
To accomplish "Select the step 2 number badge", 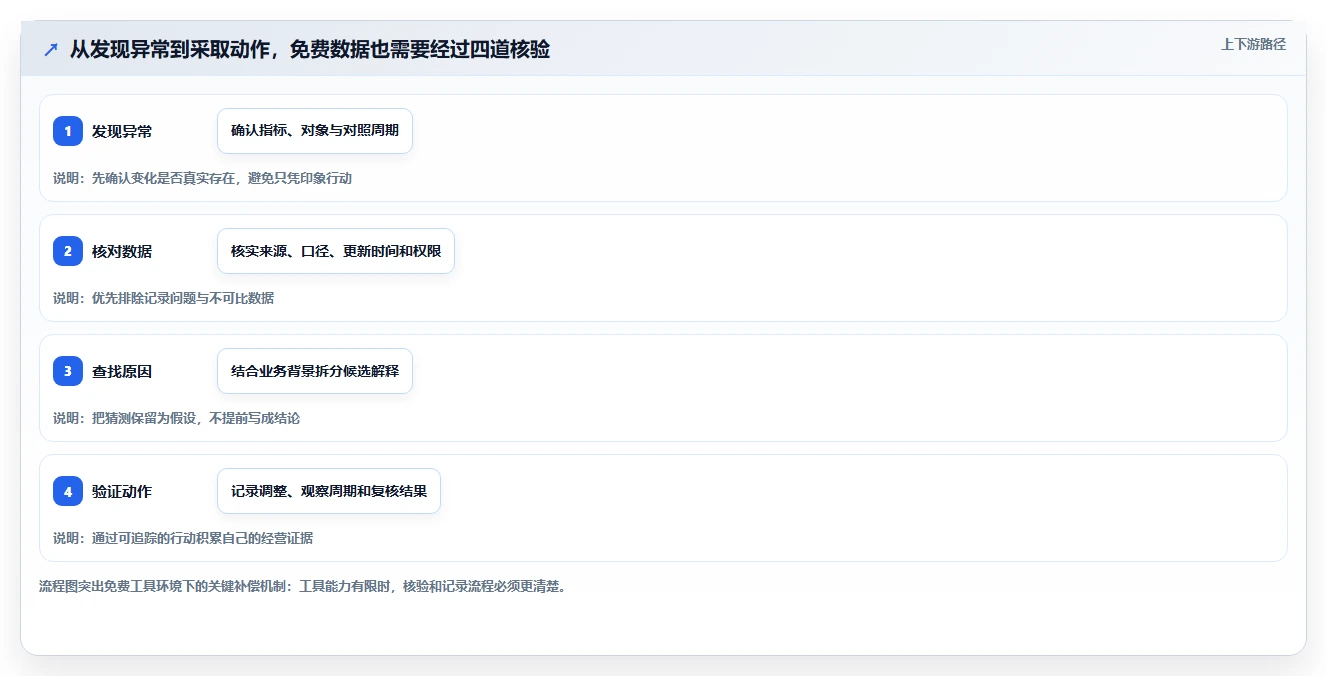I will coord(68,251).
